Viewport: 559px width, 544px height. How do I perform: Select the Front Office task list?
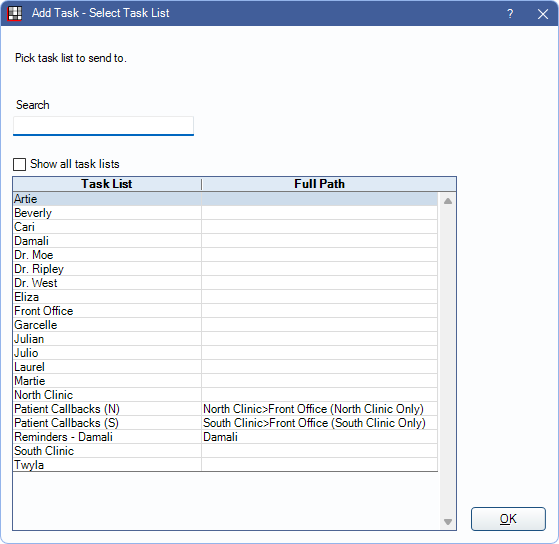(225, 311)
